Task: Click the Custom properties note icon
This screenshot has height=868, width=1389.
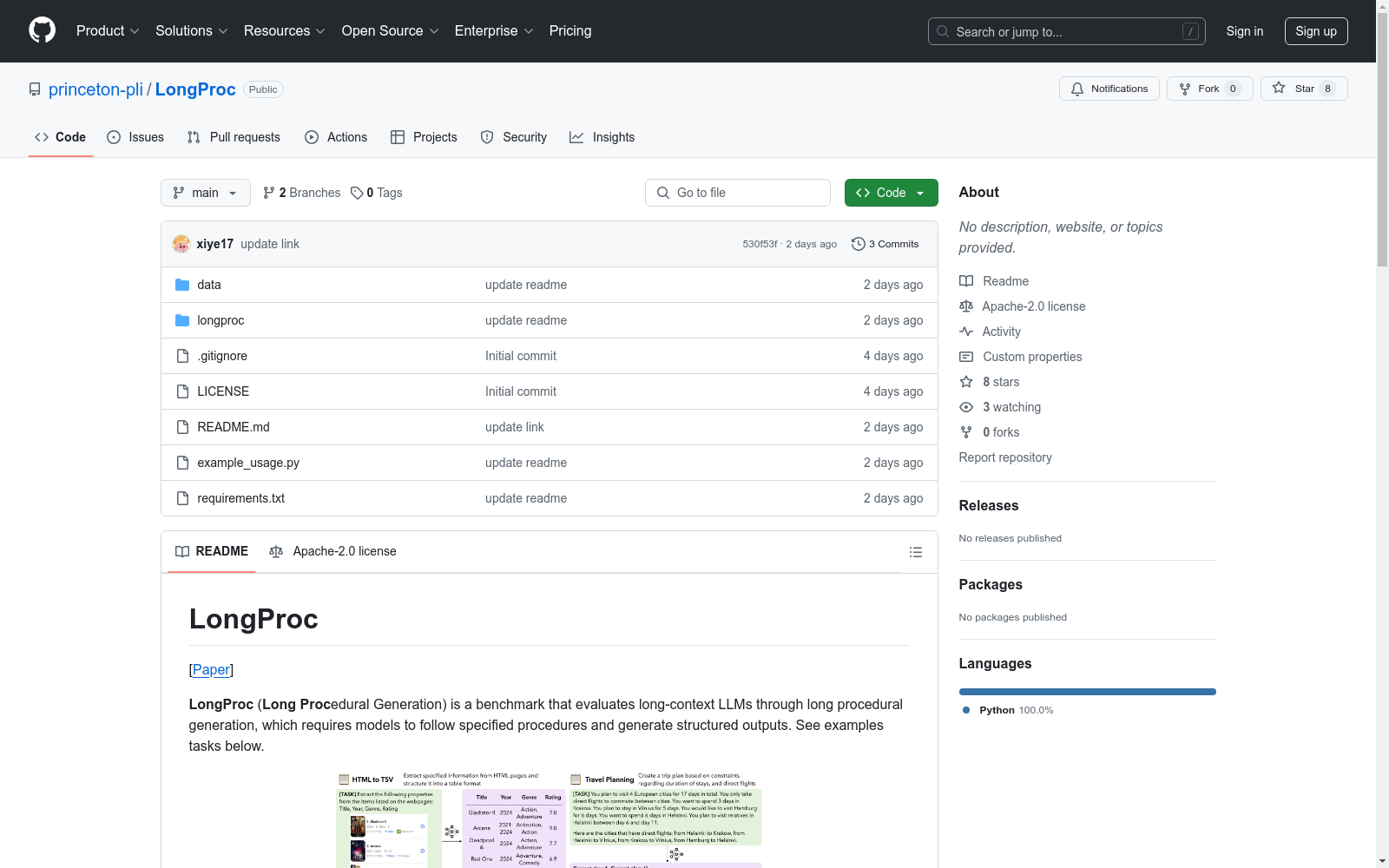Action: 966,357
